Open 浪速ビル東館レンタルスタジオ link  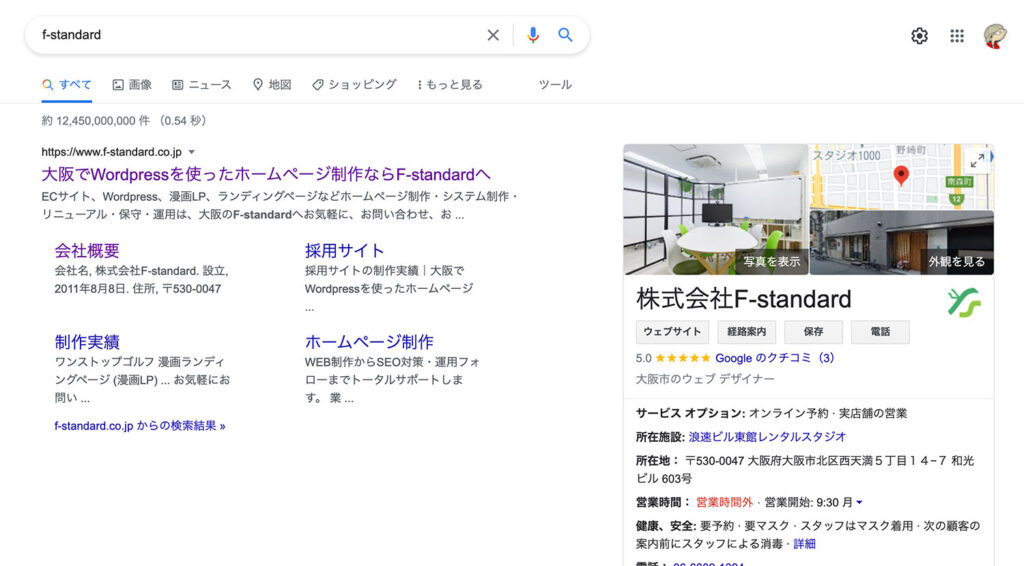pos(767,437)
